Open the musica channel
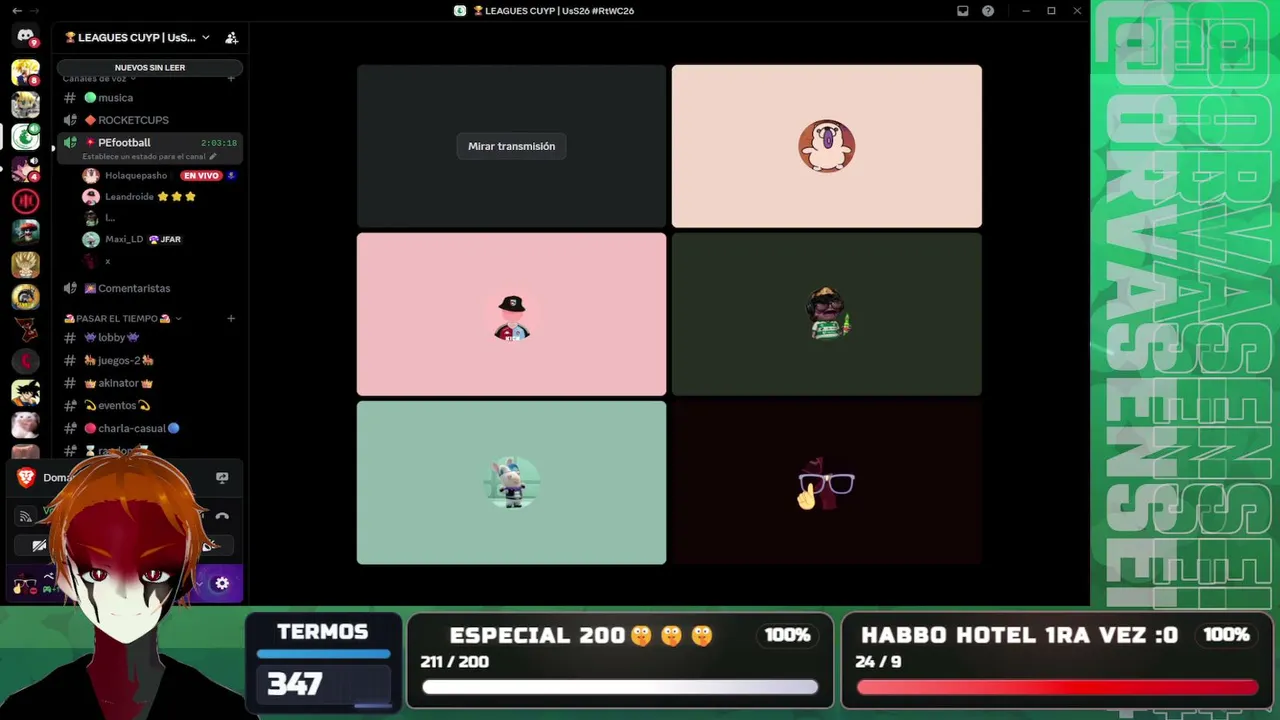This screenshot has width=1280, height=720. (x=150, y=97)
